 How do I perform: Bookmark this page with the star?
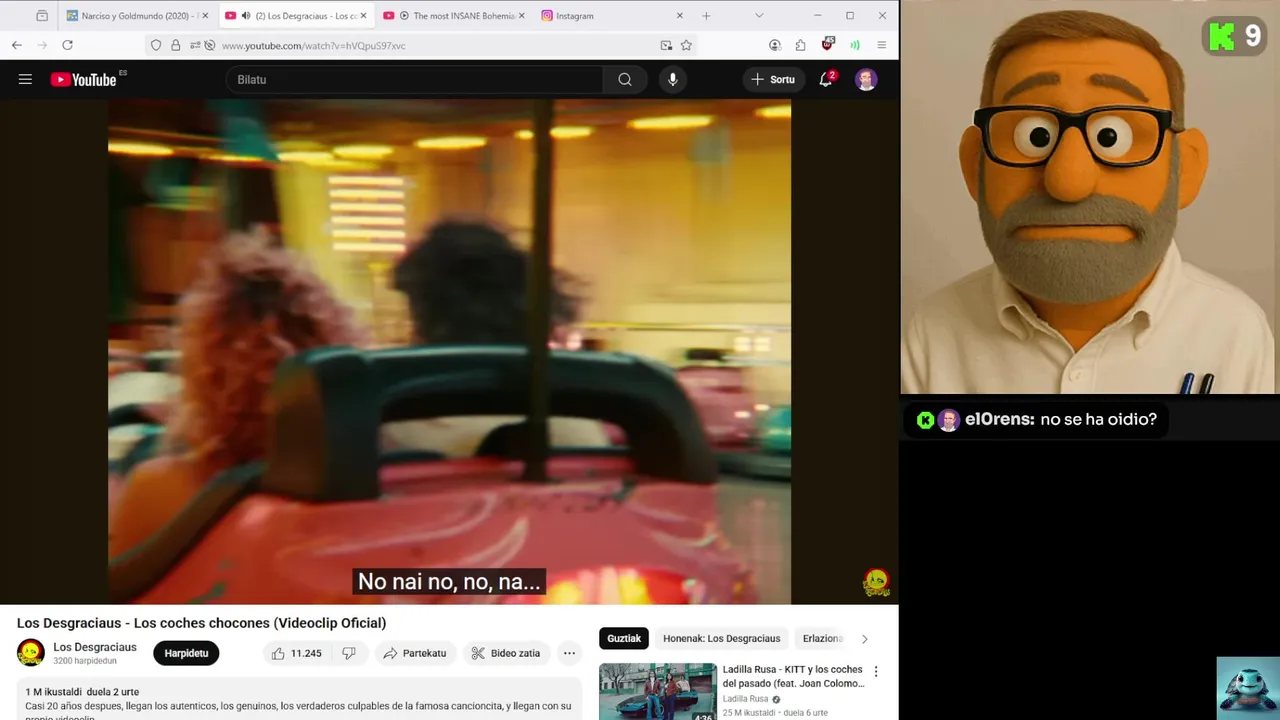[686, 45]
